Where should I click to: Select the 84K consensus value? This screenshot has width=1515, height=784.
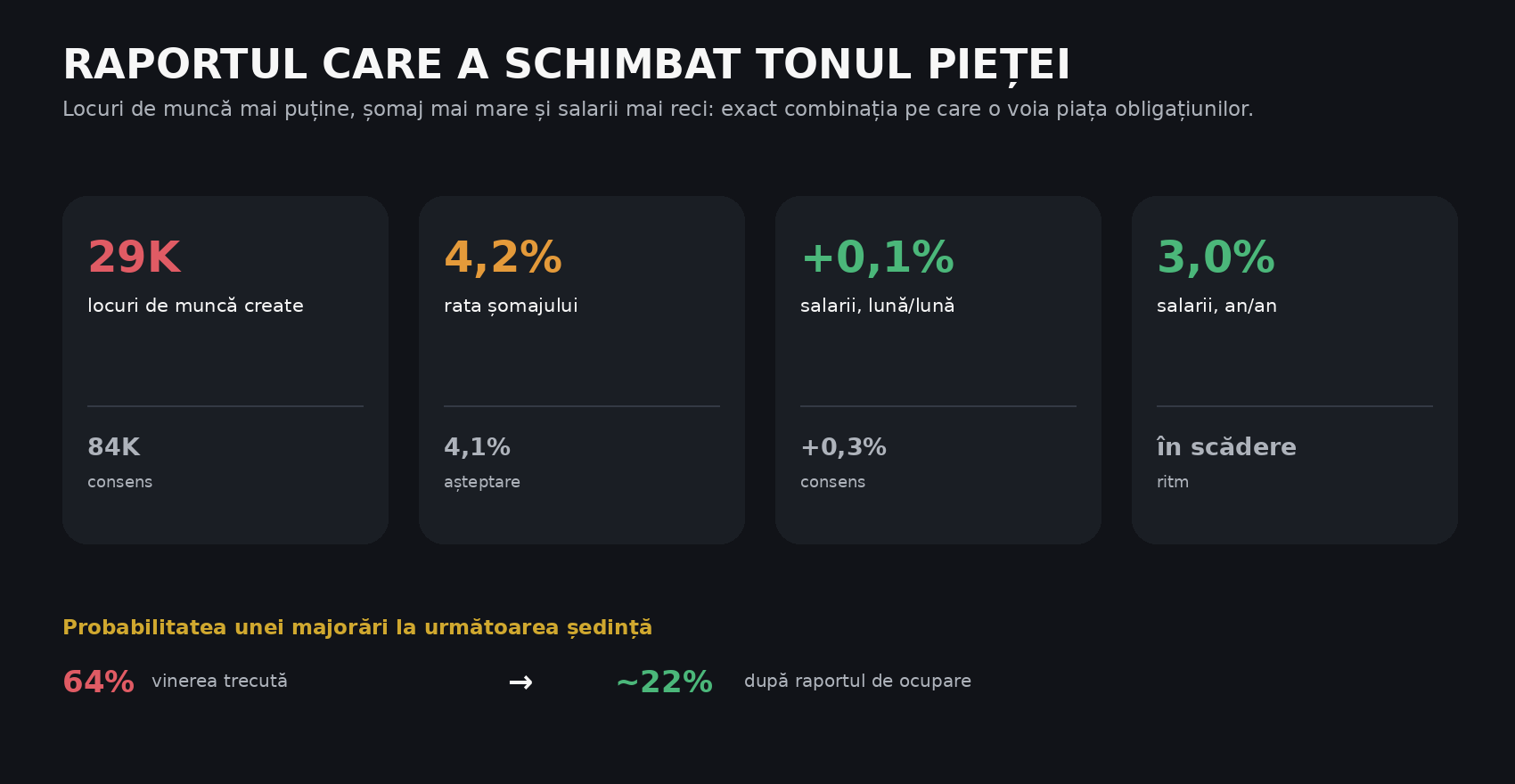(113, 447)
